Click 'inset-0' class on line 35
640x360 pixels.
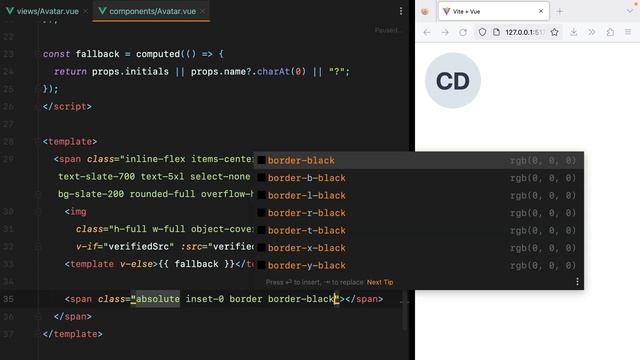pos(204,299)
